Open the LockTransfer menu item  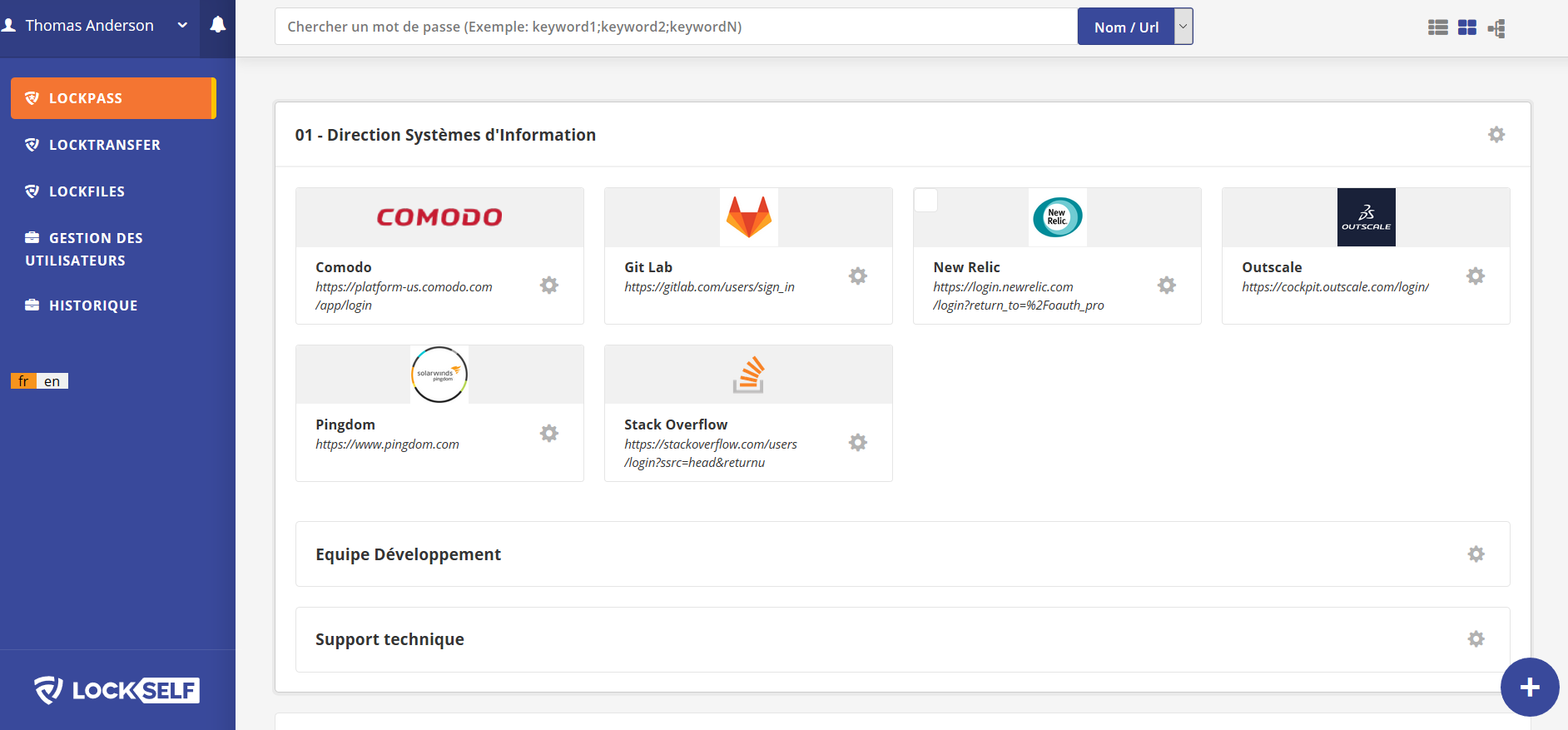104,145
